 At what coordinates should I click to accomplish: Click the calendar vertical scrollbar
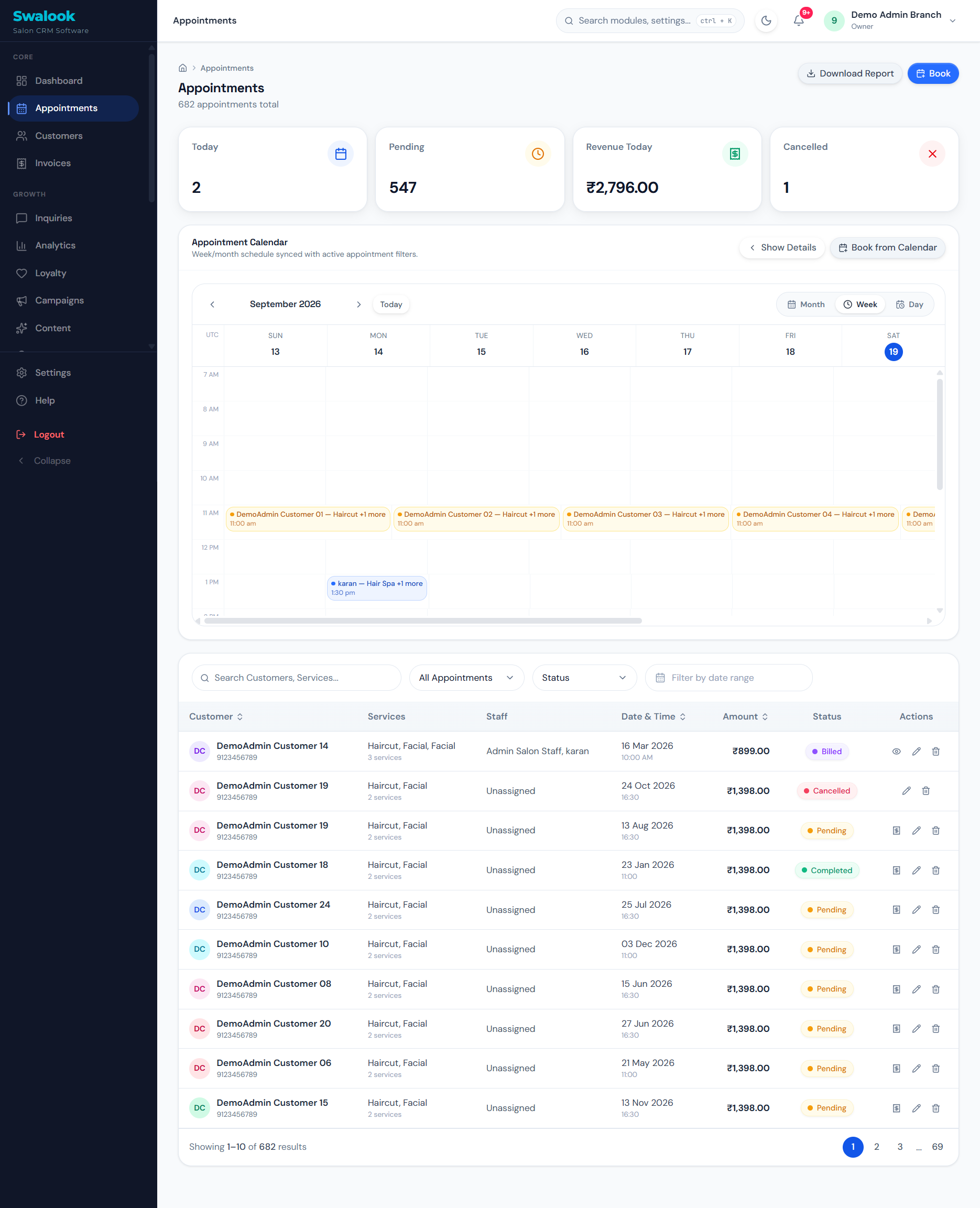[939, 434]
